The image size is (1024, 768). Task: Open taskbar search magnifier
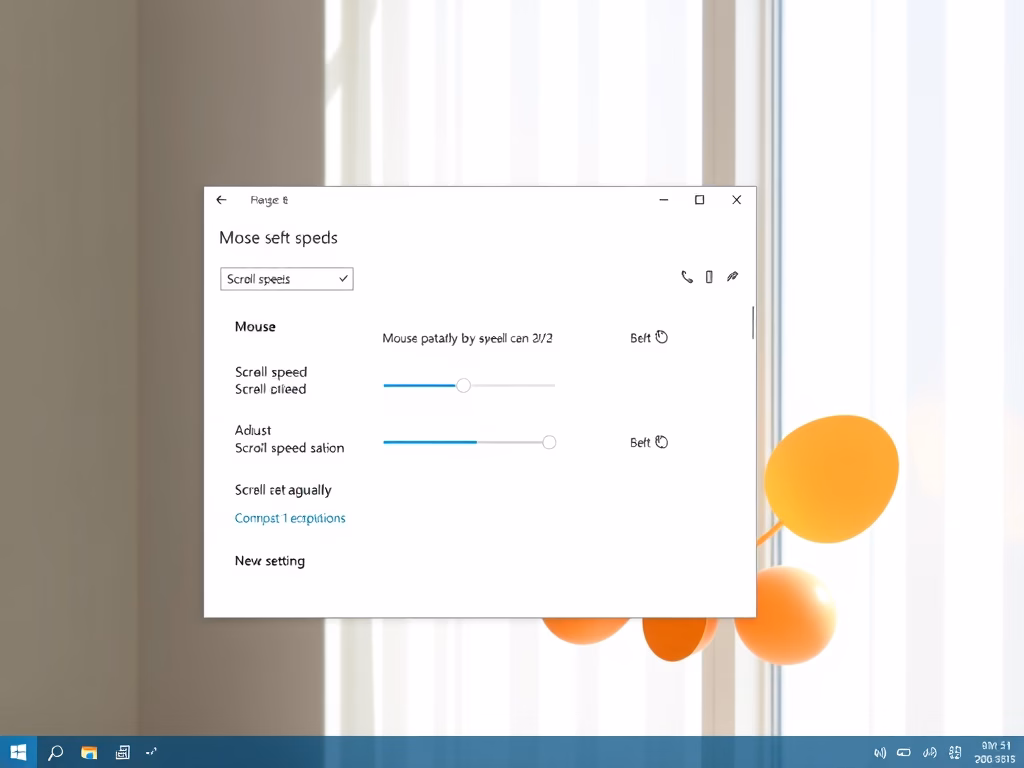(56, 752)
